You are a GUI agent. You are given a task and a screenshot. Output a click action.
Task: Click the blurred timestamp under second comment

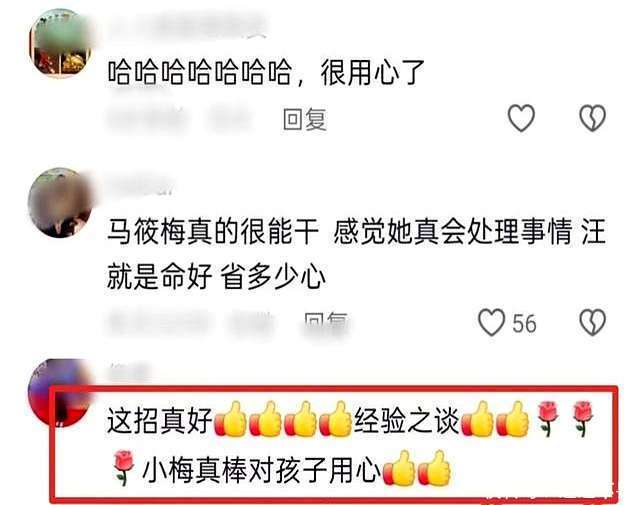tap(157, 323)
